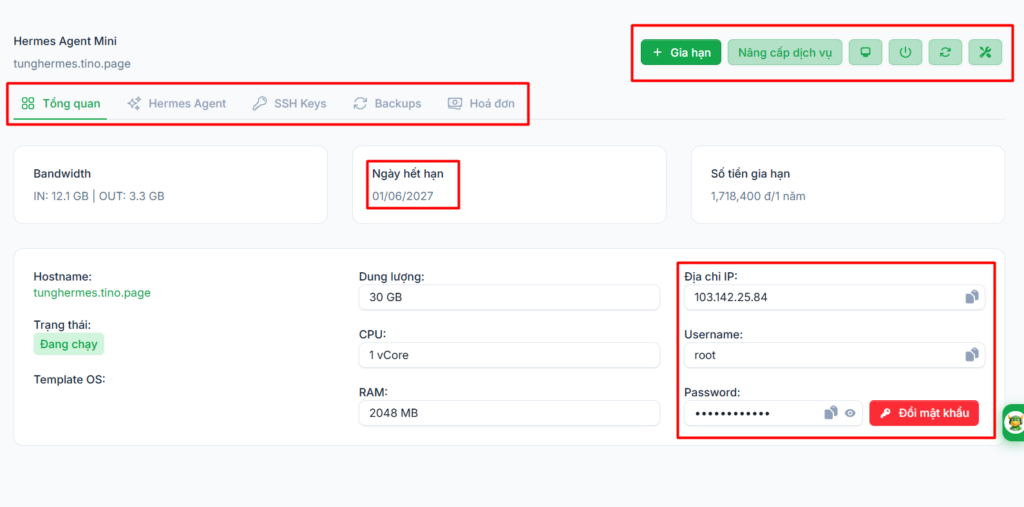Click the reboot refresh arrows icon button
The image size is (1024, 507).
click(x=945, y=52)
